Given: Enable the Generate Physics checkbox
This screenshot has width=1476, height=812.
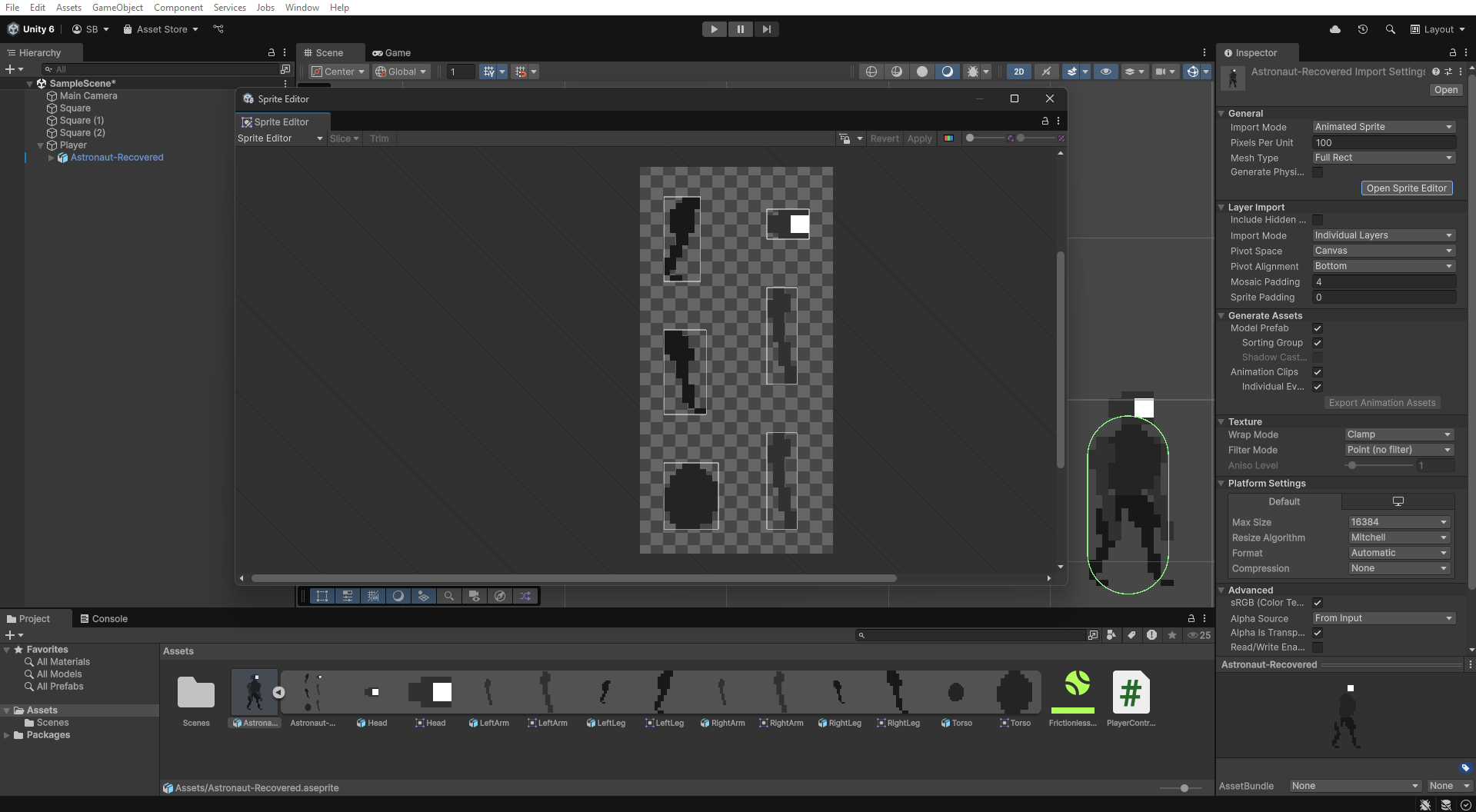Looking at the screenshot, I should click(1318, 172).
